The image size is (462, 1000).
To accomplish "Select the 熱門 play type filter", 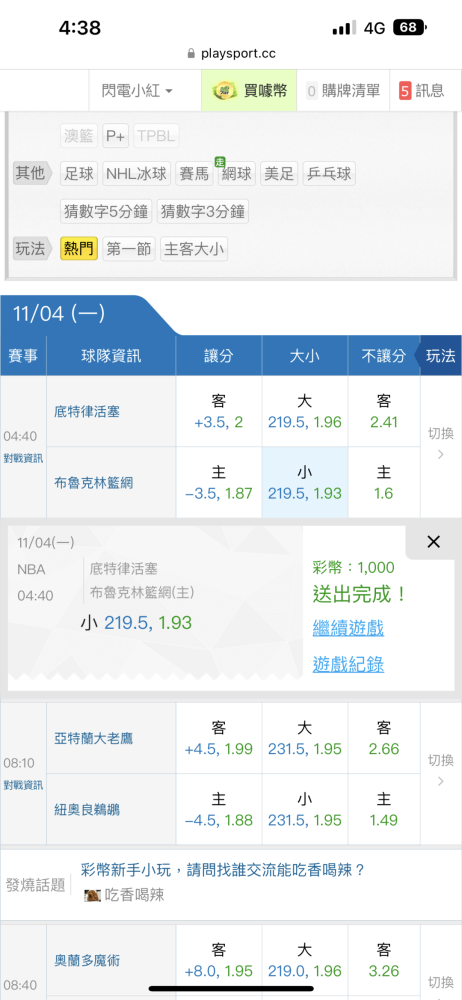I will (x=79, y=249).
